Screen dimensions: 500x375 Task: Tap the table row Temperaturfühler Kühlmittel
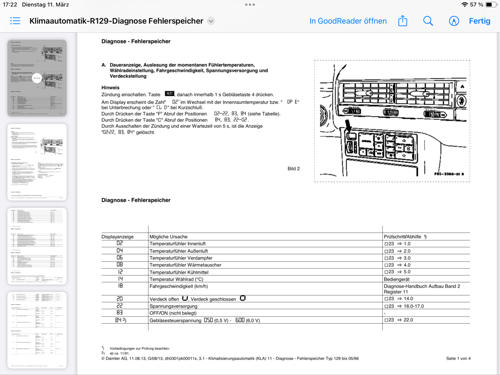286,272
